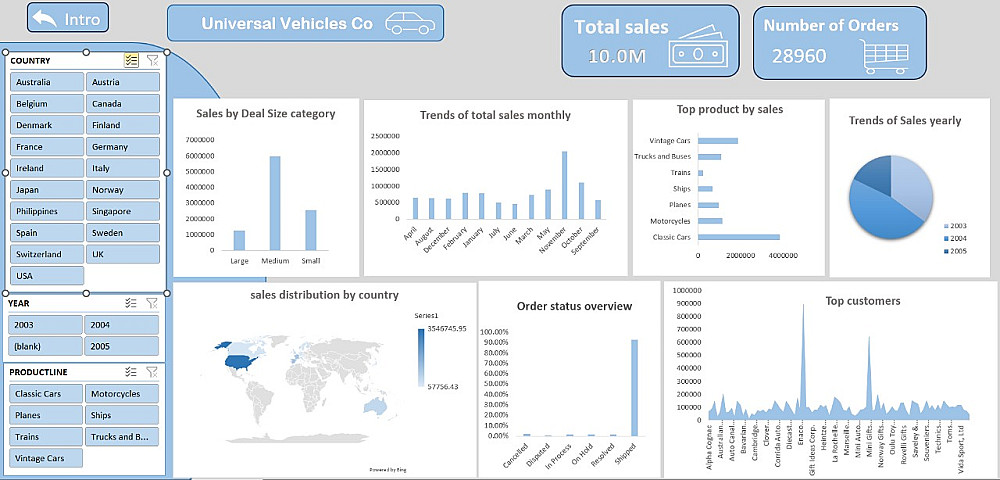Click the Small bar in Deal Size chart

point(311,230)
